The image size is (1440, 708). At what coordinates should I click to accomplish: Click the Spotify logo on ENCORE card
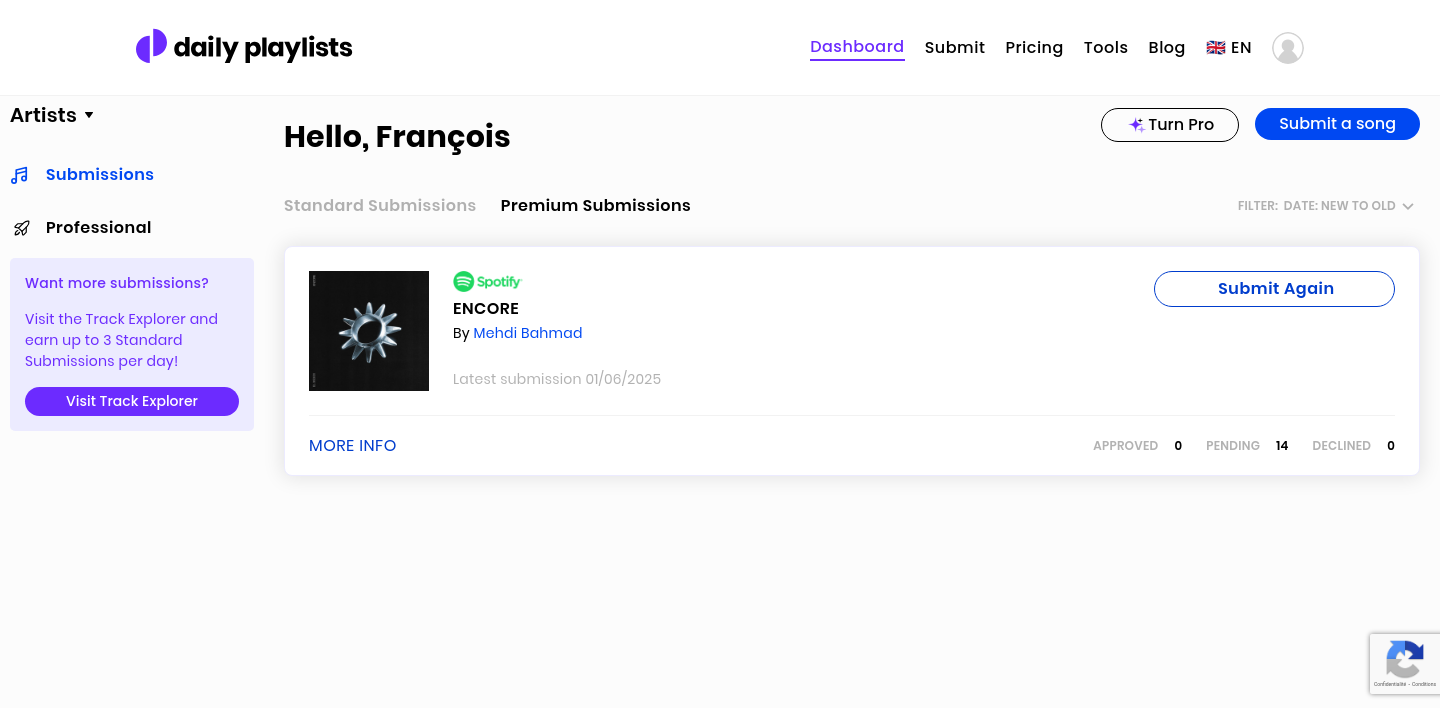point(487,282)
